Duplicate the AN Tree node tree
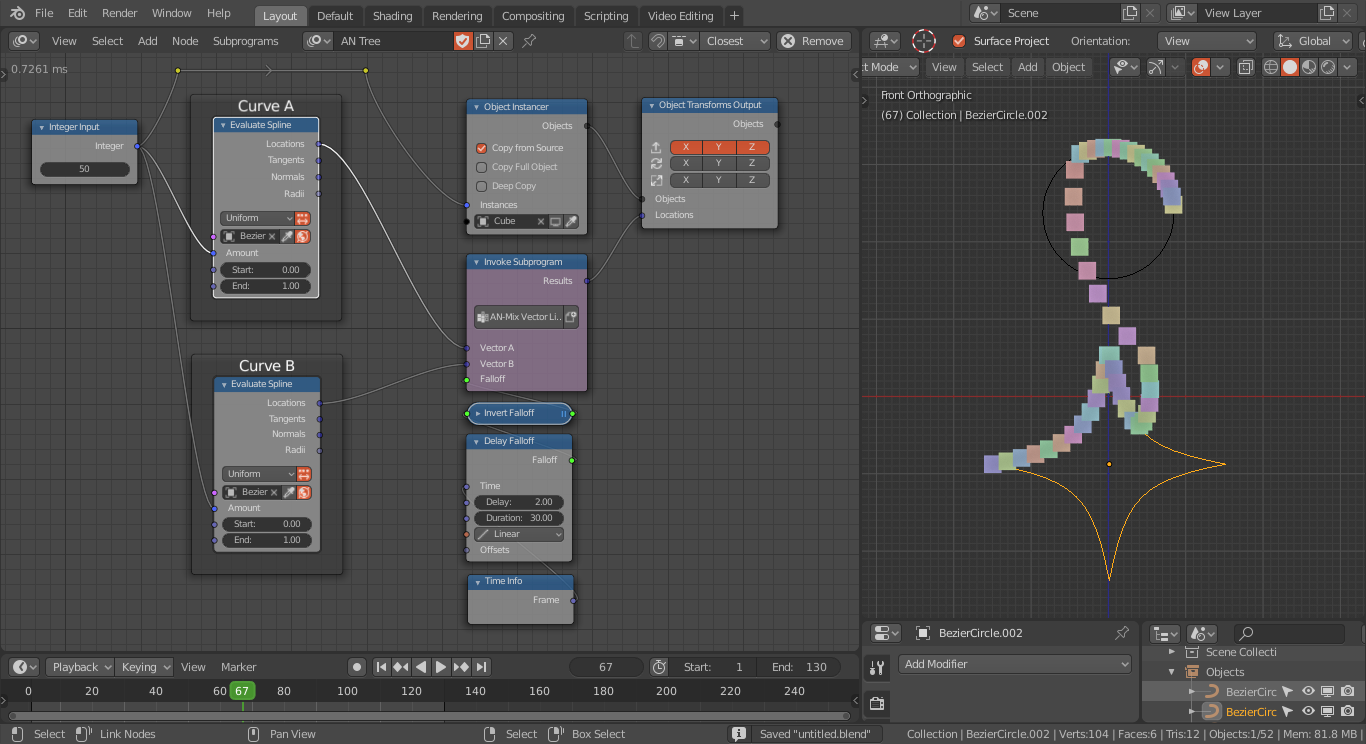The width and height of the screenshot is (1366, 744). pos(483,41)
